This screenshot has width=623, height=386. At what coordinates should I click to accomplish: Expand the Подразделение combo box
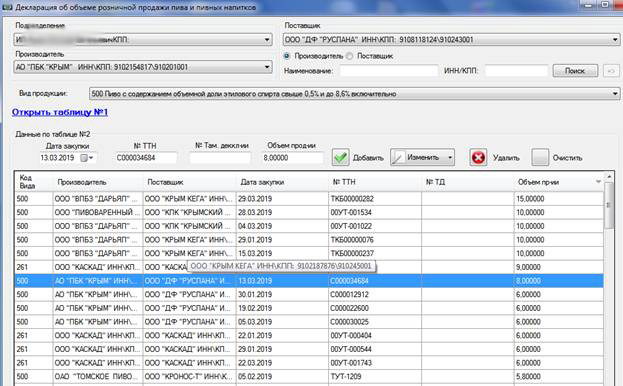pos(267,40)
